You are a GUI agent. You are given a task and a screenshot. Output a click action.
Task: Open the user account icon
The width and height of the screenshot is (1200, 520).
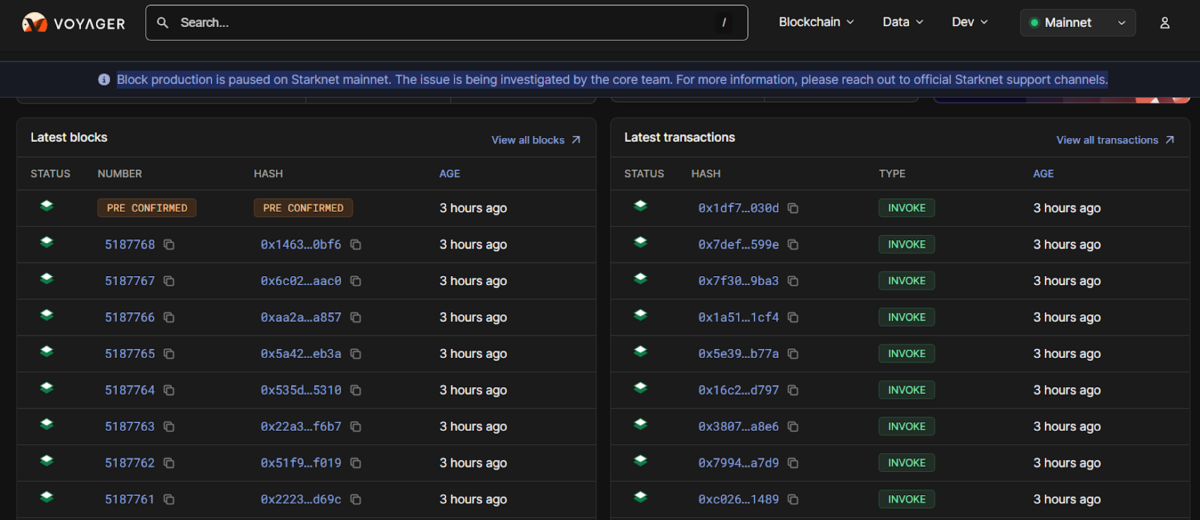[x=1164, y=22]
